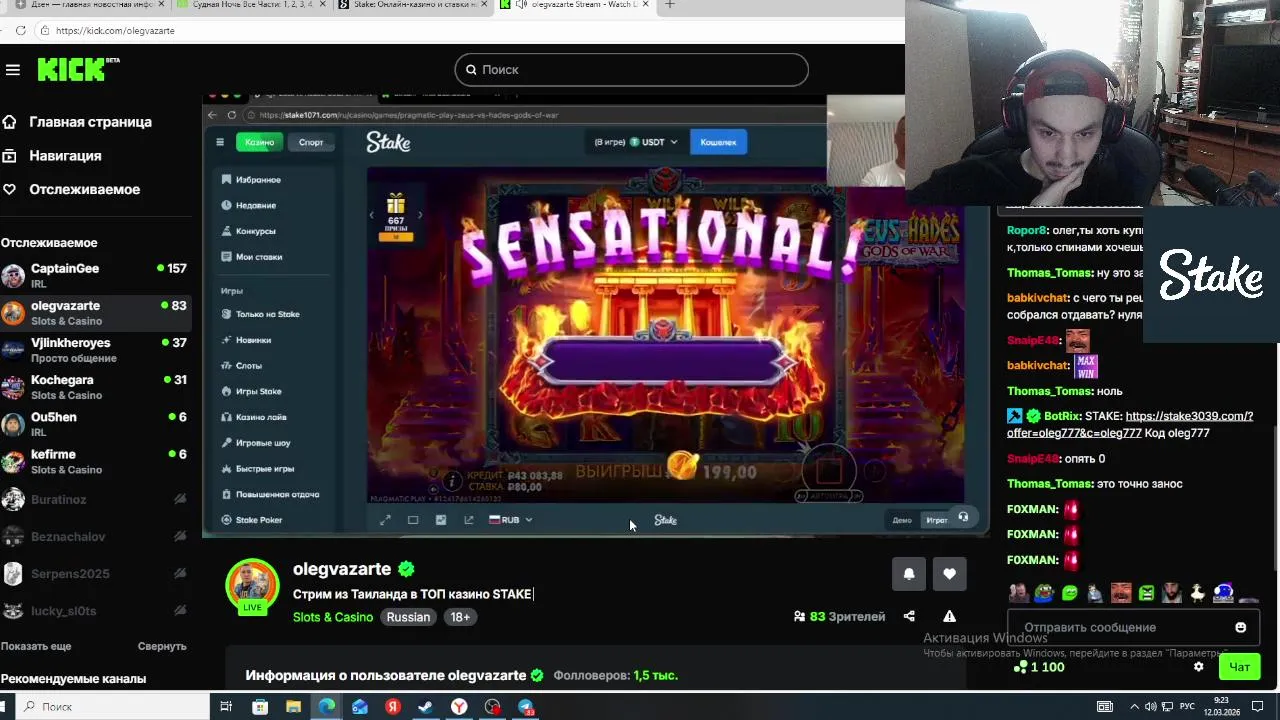Open Kochegara channel
Viewport: 1280px width, 720px height.
coord(95,386)
